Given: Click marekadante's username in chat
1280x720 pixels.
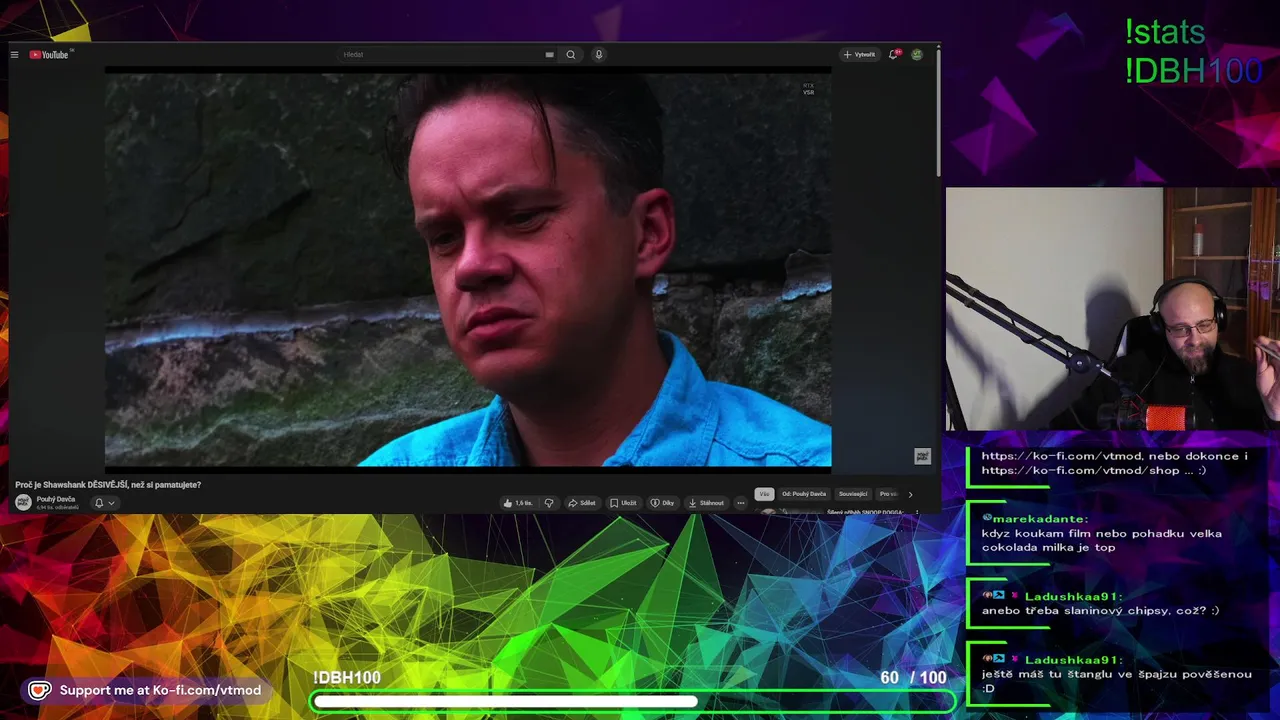Looking at the screenshot, I should click(x=1040, y=519).
